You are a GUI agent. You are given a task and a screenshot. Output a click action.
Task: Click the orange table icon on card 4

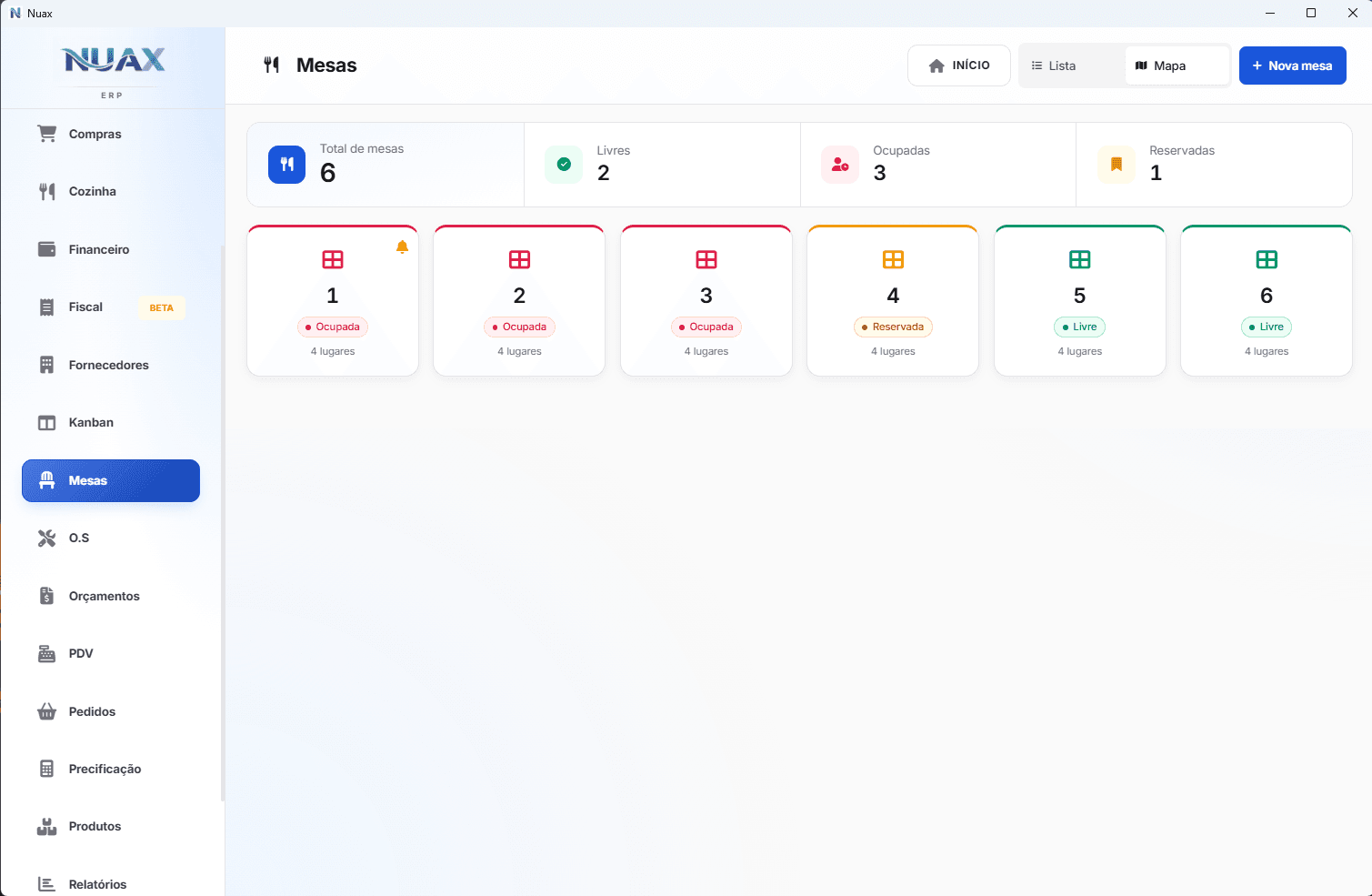[x=893, y=259]
